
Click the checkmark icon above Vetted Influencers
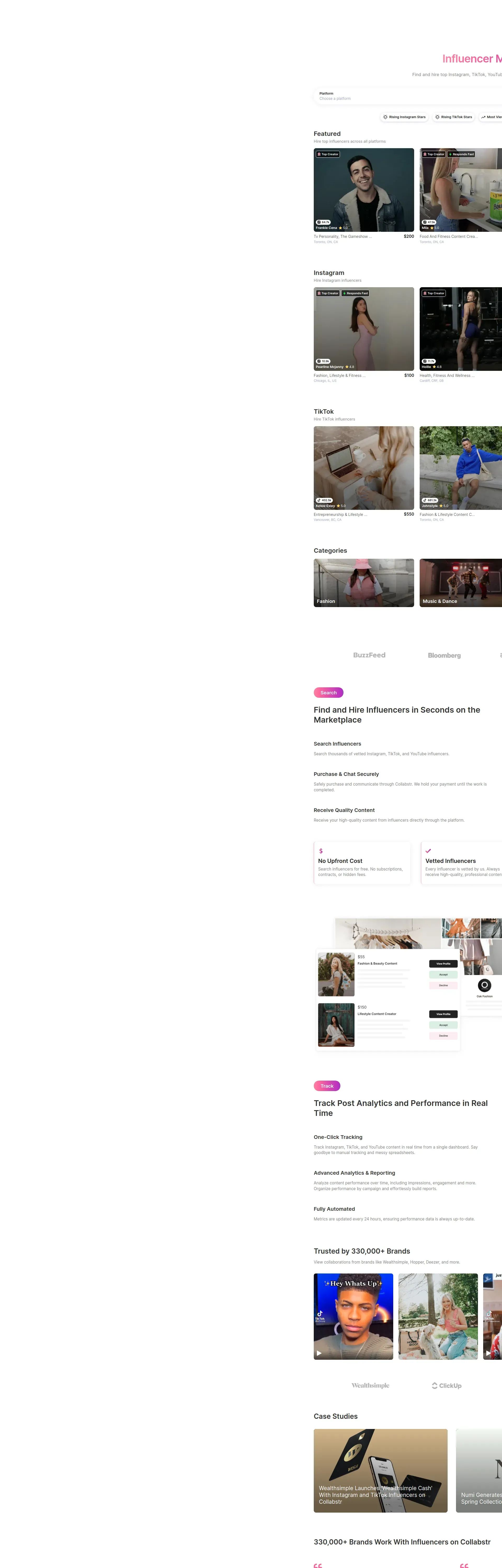coord(428,851)
